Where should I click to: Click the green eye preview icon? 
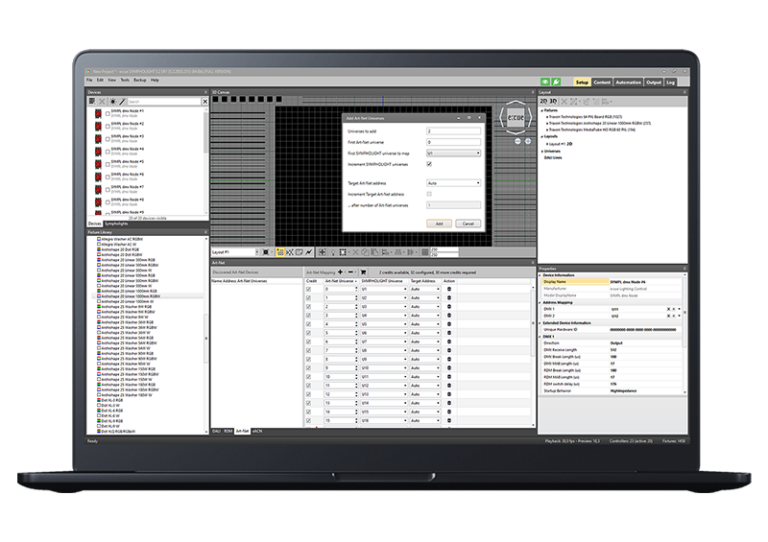[x=544, y=81]
